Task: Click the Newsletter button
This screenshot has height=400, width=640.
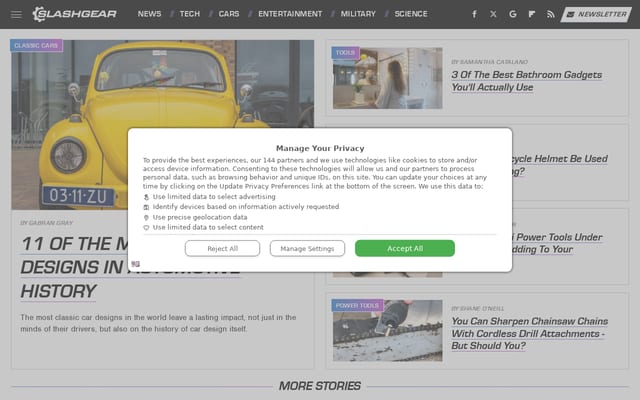Action: (596, 14)
